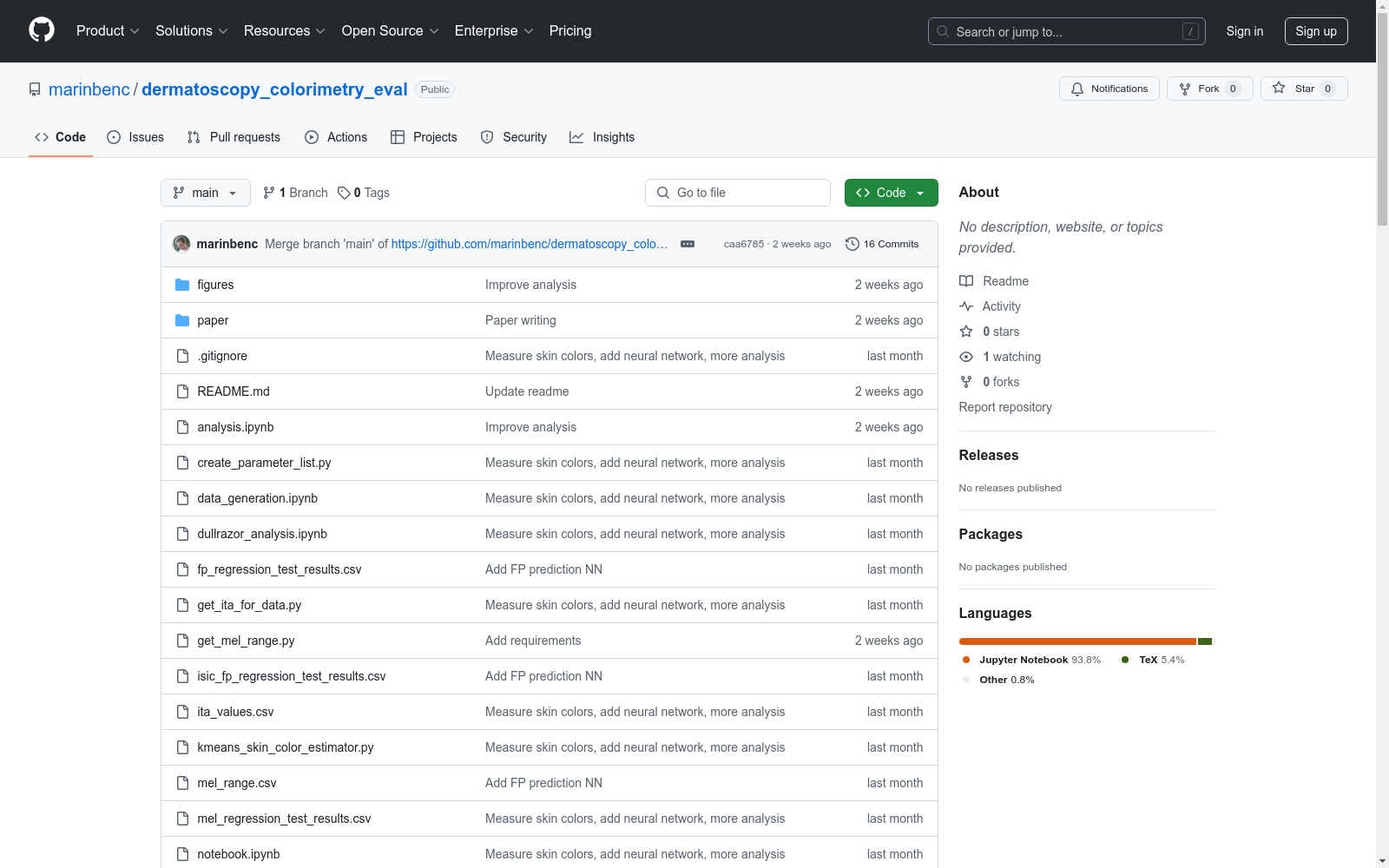Open the Pull requests tab
Screen dimensions: 1389x868
[x=234, y=137]
